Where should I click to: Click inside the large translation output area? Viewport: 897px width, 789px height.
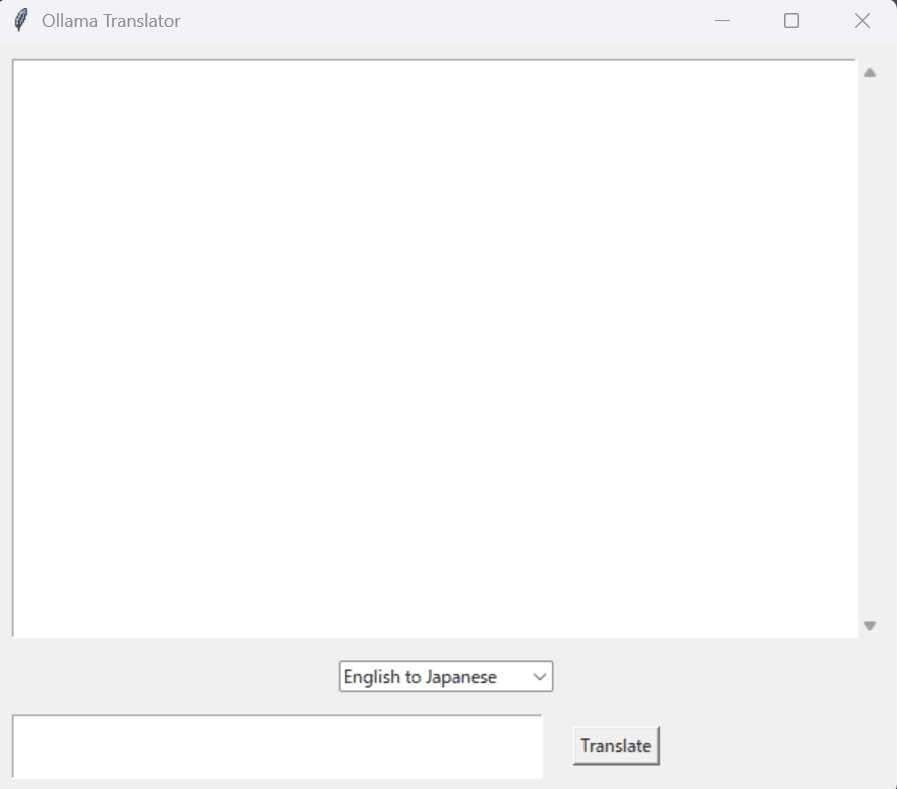pos(435,348)
